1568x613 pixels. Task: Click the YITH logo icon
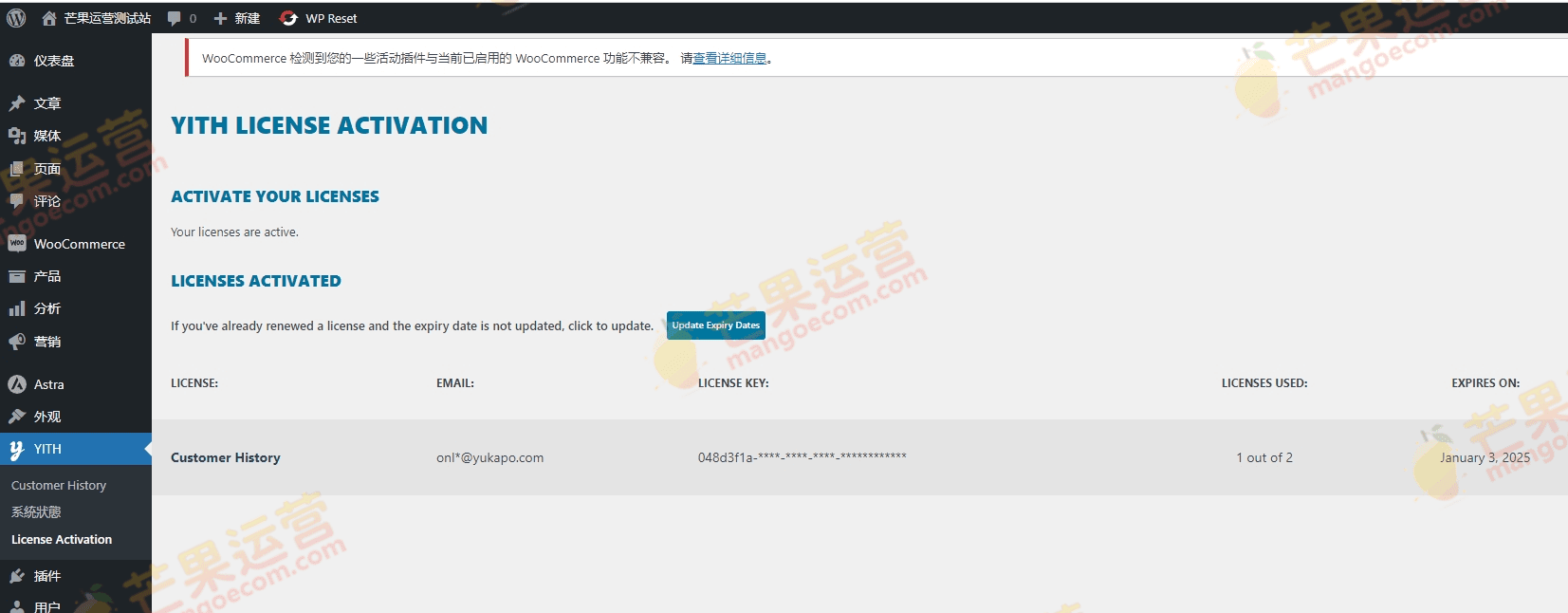point(17,450)
